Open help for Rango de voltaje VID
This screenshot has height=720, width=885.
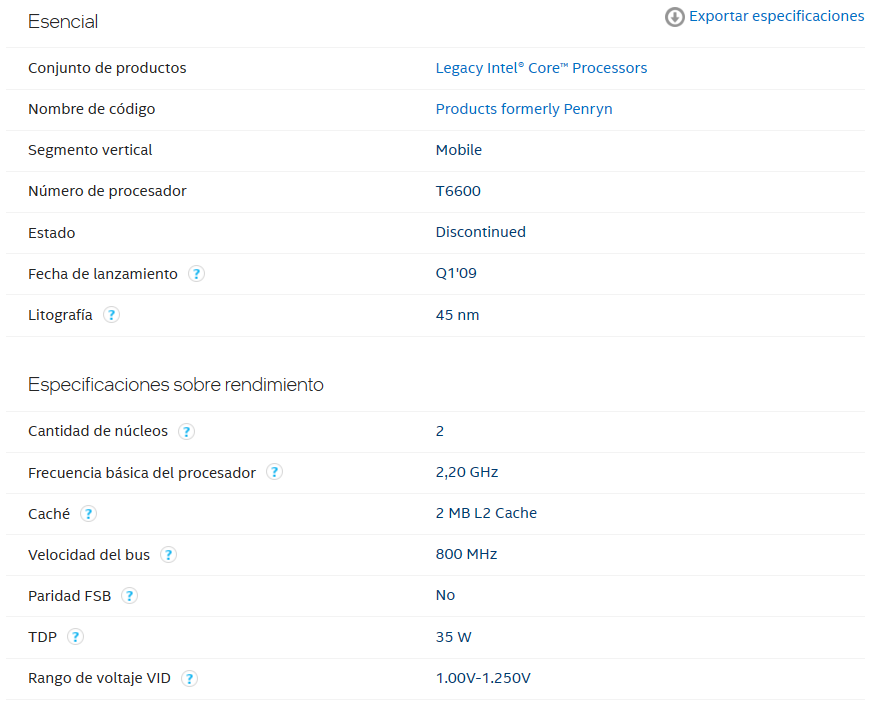[x=190, y=679]
